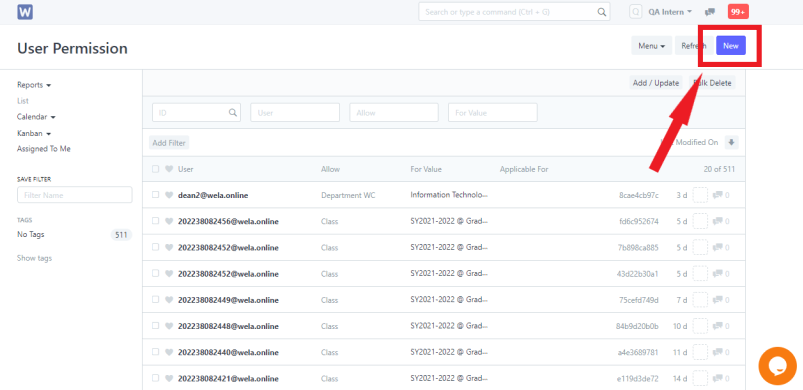This screenshot has width=803, height=390.
Task: Like the 202238082440@wela.online row heart
Action: click(x=168, y=352)
